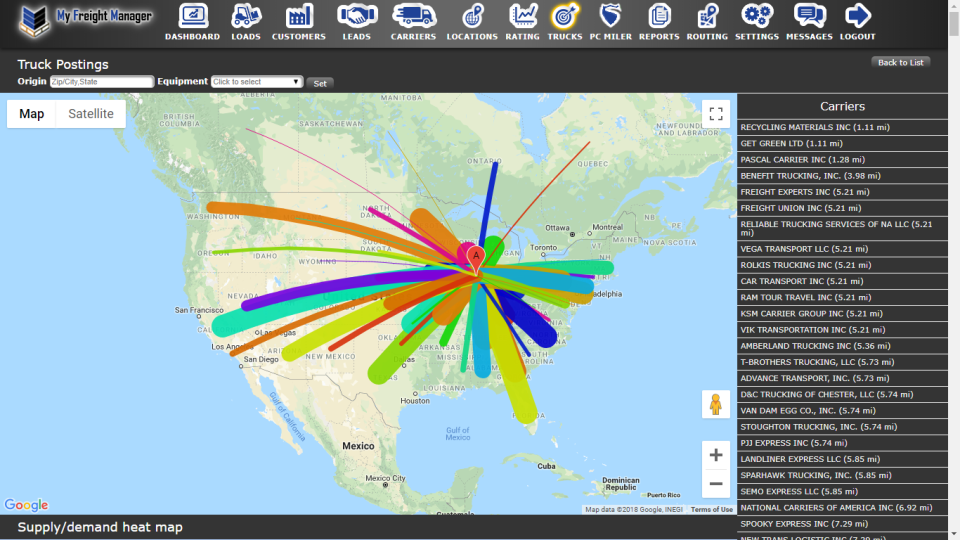Select SPOOKY EXPRESS INC carrier

click(x=842, y=524)
